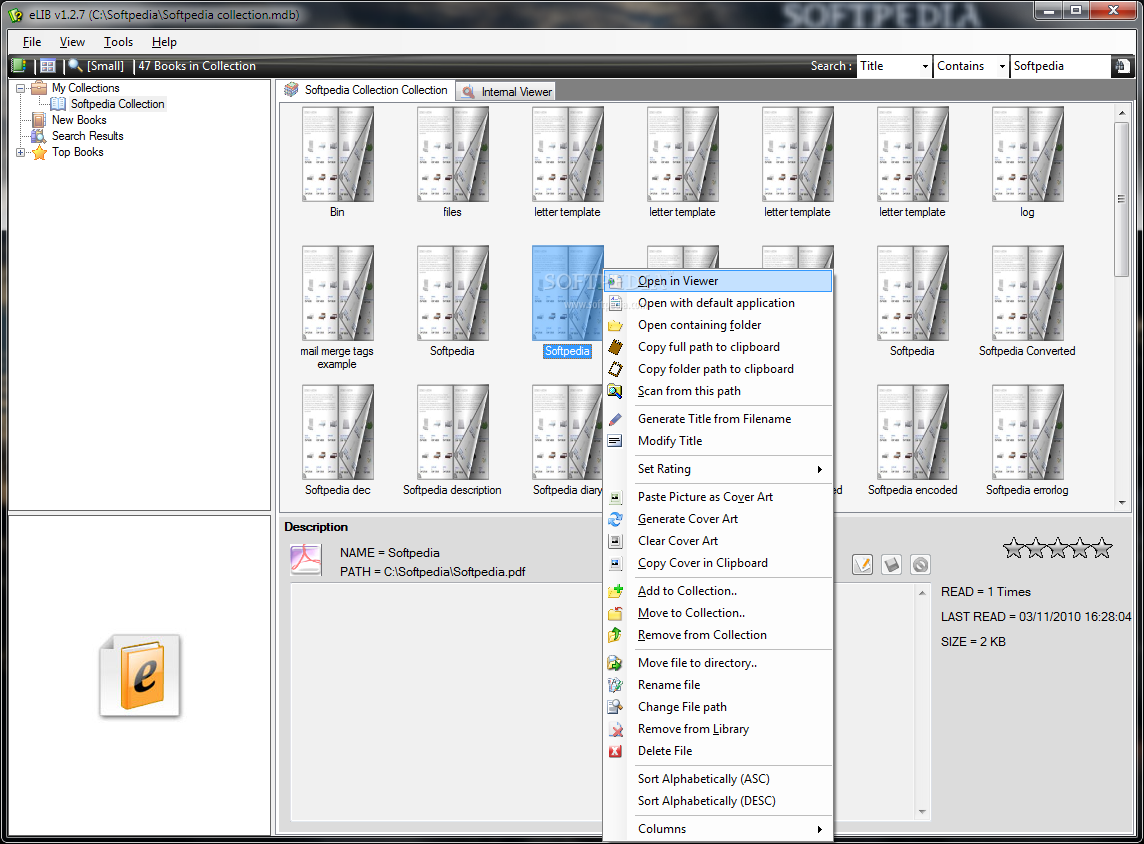1144x844 pixels.
Task: Click the red X Delete File icon
Action: pyautogui.click(x=616, y=751)
